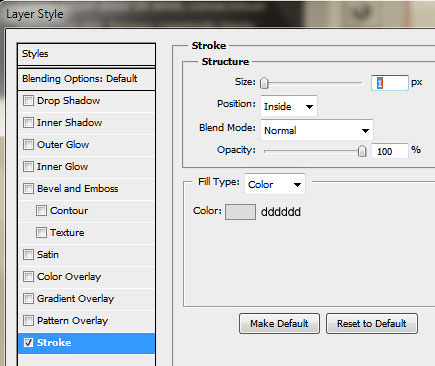This screenshot has width=435, height=366.
Task: Tick the Contour checkbox
Action: (41, 211)
